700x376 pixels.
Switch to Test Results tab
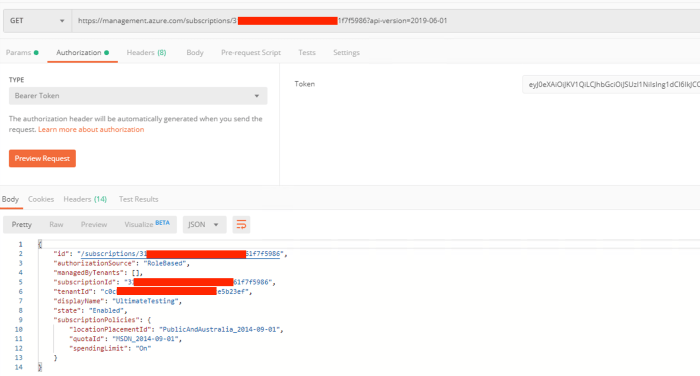(x=138, y=199)
